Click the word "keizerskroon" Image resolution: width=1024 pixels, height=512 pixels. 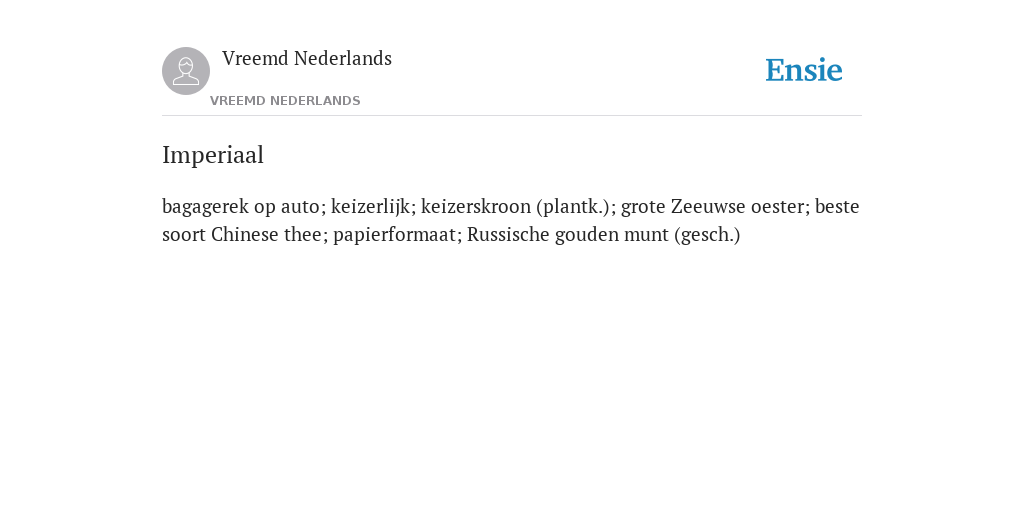(x=476, y=206)
